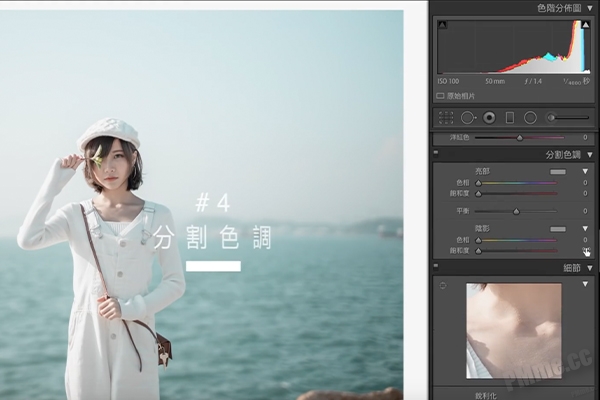Screen dimensions: 600x400
Task: Collapse the detail preview disclosure triangle
Action: click(585, 284)
